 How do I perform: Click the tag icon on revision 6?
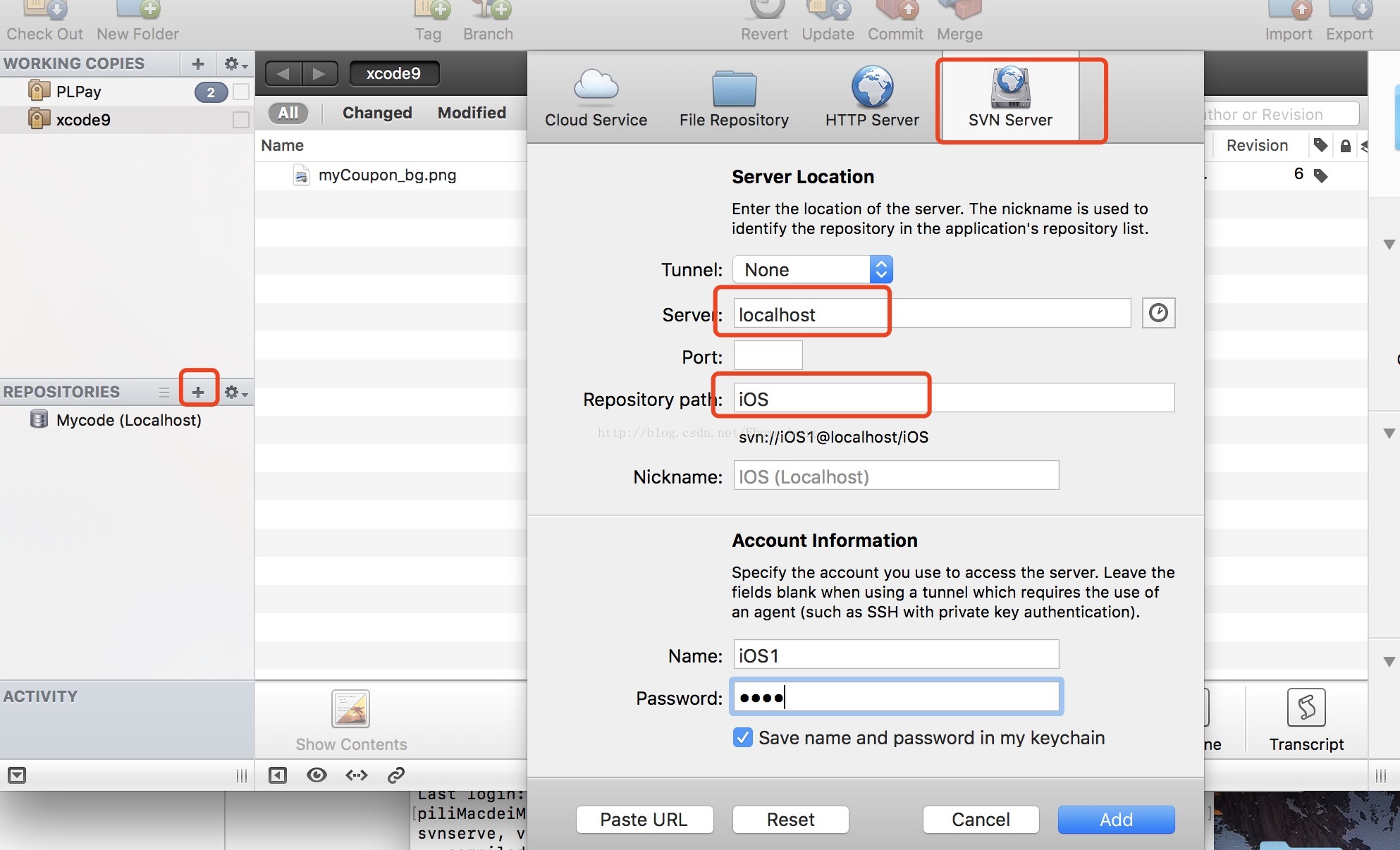click(x=1320, y=175)
